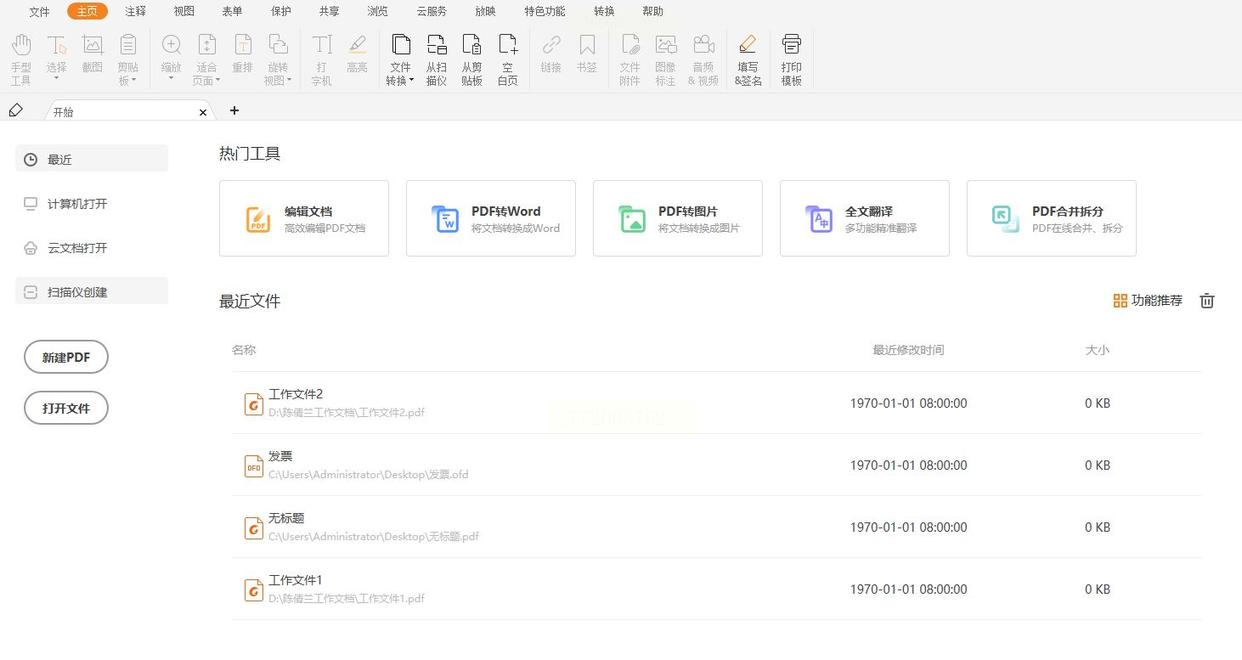Open the 旋转视图 dropdown
Image resolution: width=1242 pixels, height=660 pixels.
[x=289, y=81]
